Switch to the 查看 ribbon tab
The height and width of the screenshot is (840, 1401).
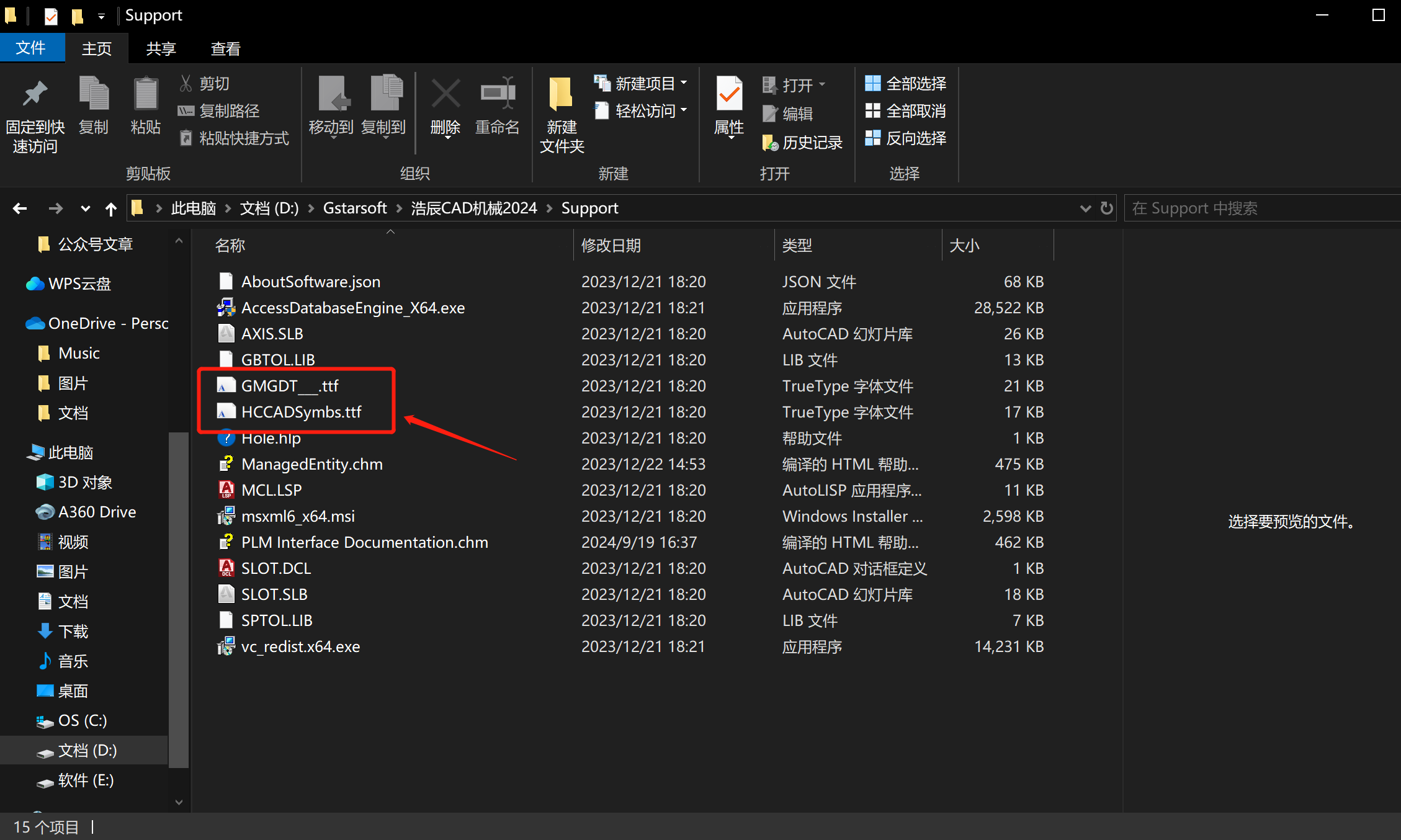(x=225, y=49)
